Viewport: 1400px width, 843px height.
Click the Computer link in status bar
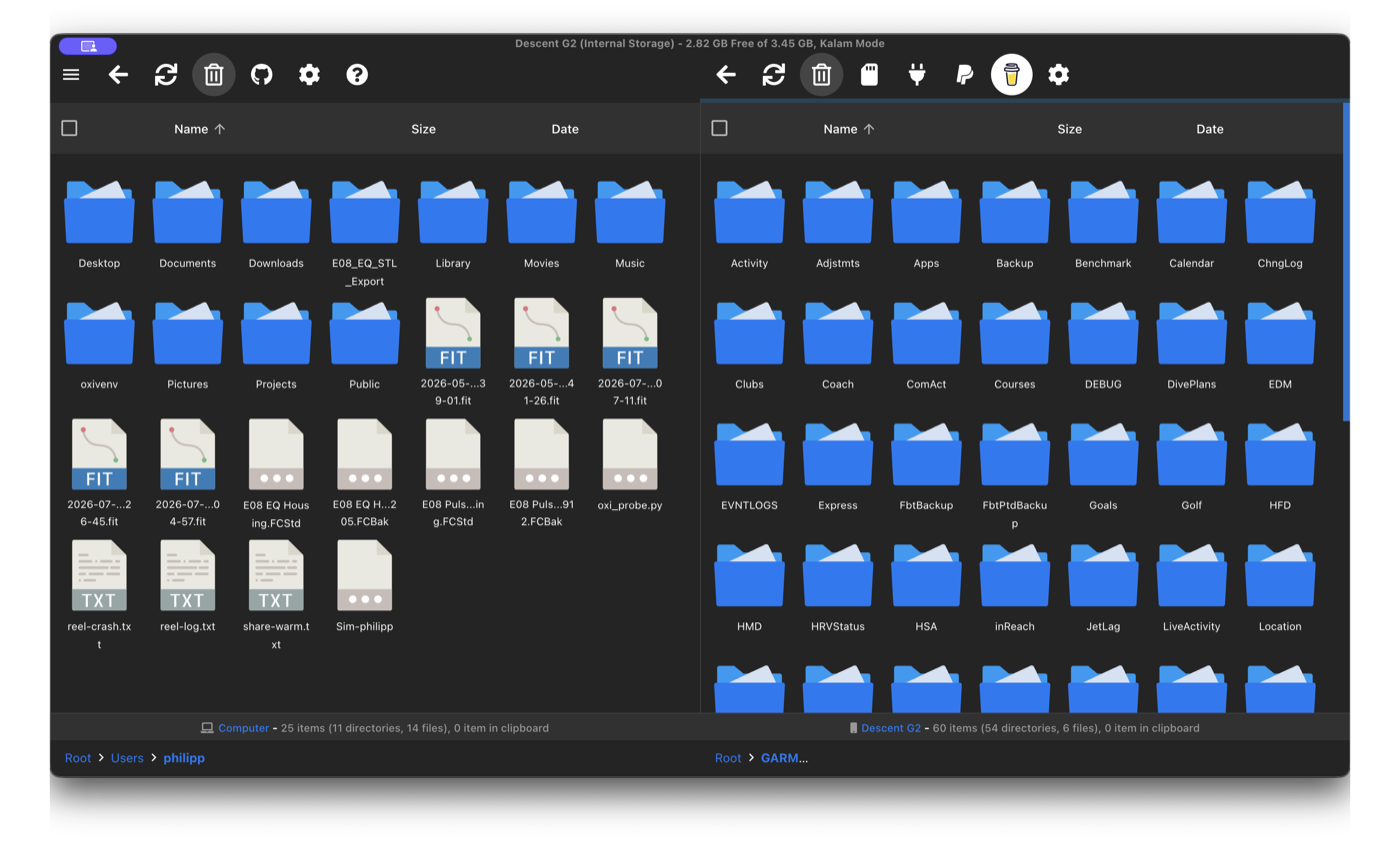[x=244, y=728]
